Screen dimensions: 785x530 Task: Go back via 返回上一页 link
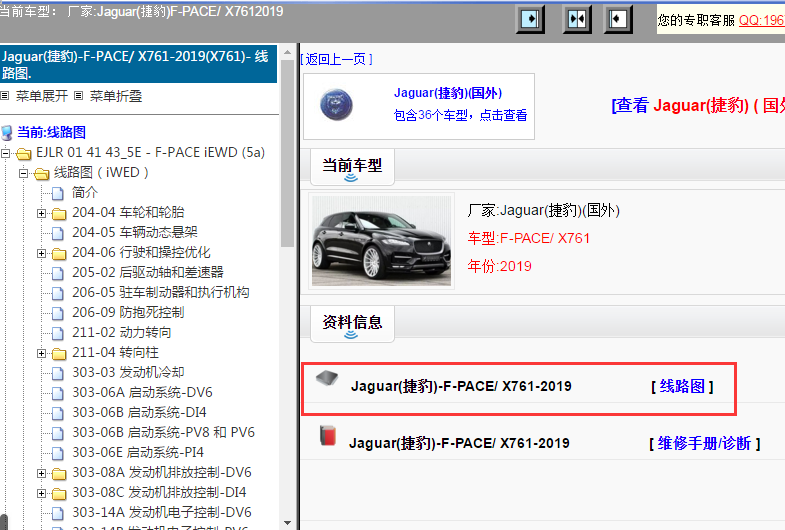pos(336,59)
